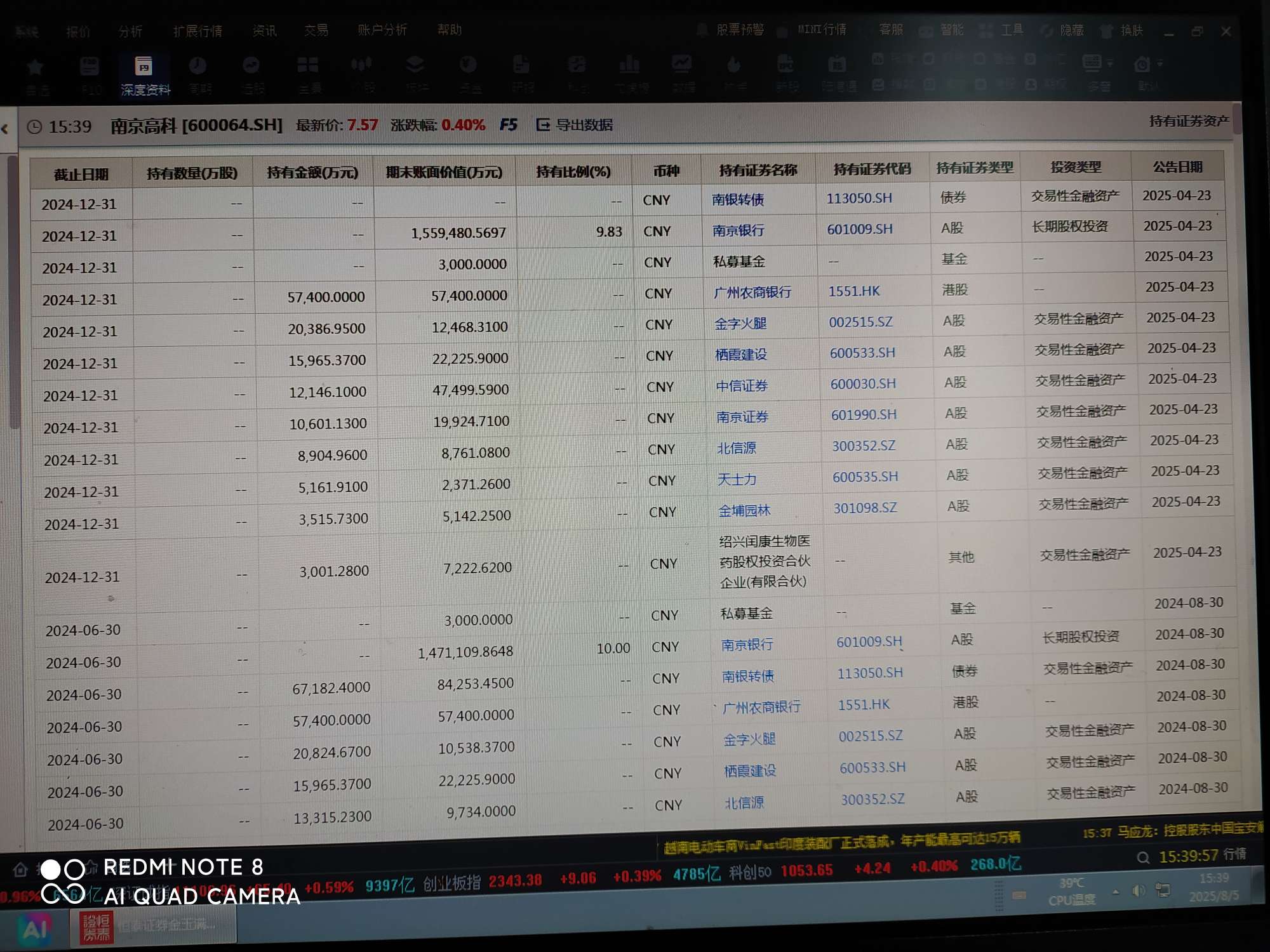Open the candlestick chart toolbar icon
Image resolution: width=1270 pixels, height=952 pixels.
(x=361, y=64)
